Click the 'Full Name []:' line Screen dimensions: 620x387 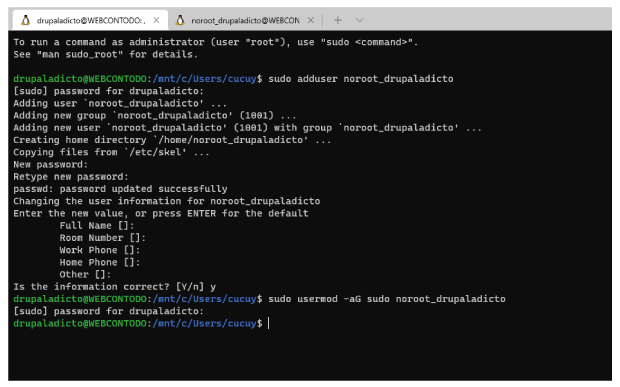pos(97,226)
